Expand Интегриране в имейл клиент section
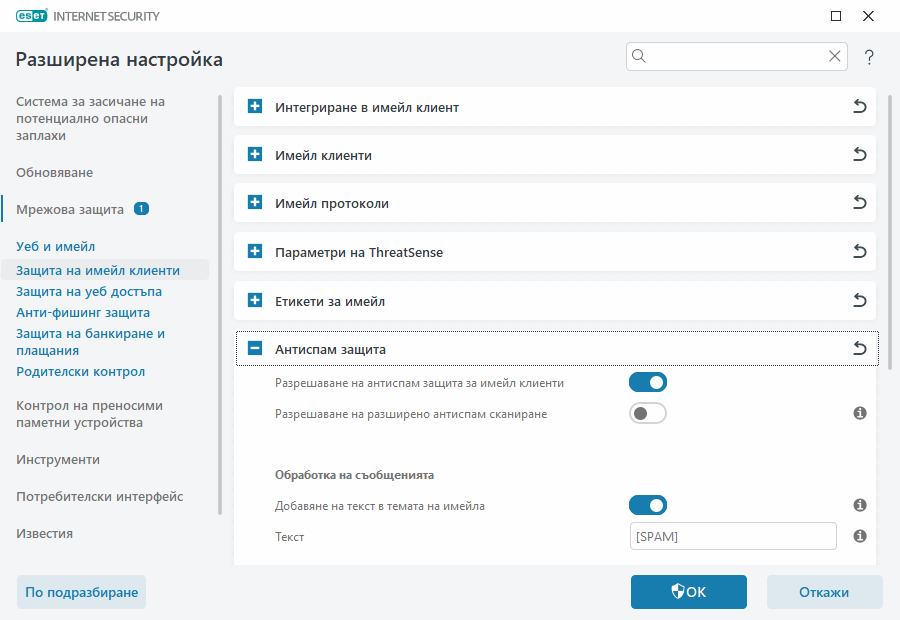 coord(255,107)
